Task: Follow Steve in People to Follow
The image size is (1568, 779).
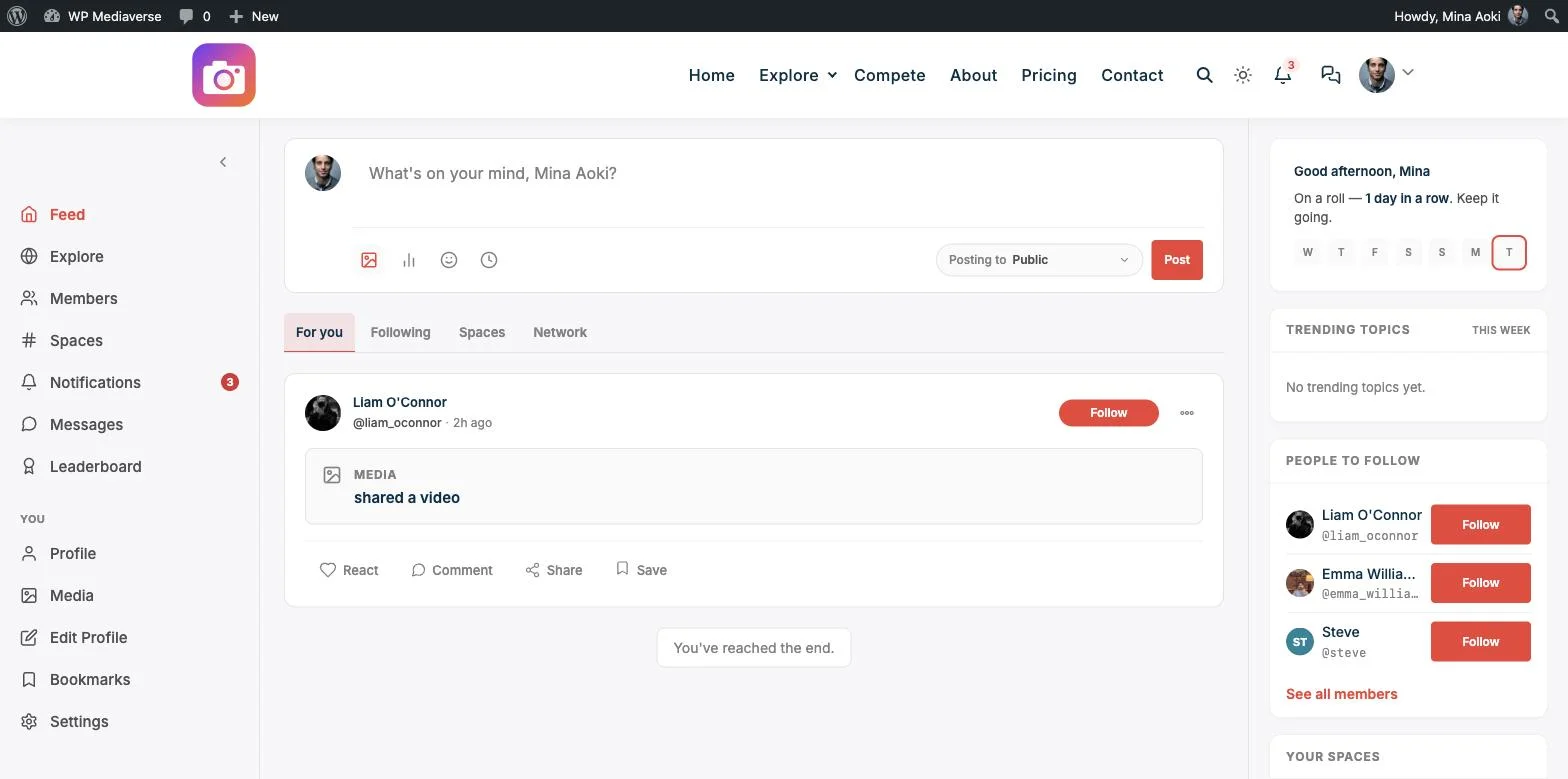Action: [x=1481, y=642]
